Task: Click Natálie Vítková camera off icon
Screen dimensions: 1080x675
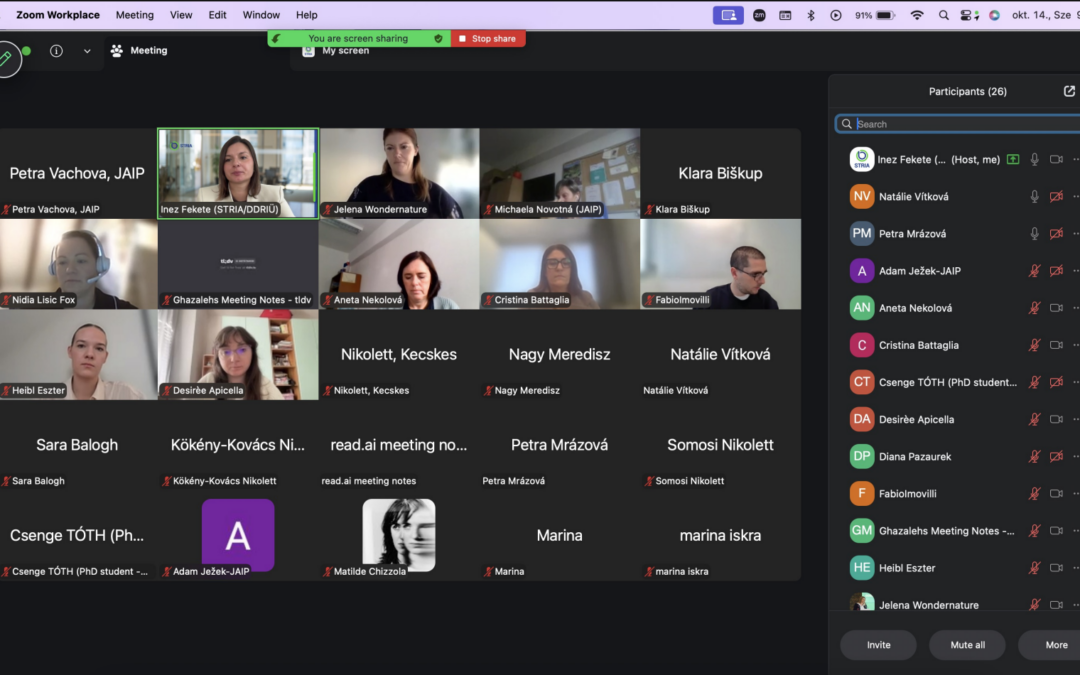Action: point(1056,196)
